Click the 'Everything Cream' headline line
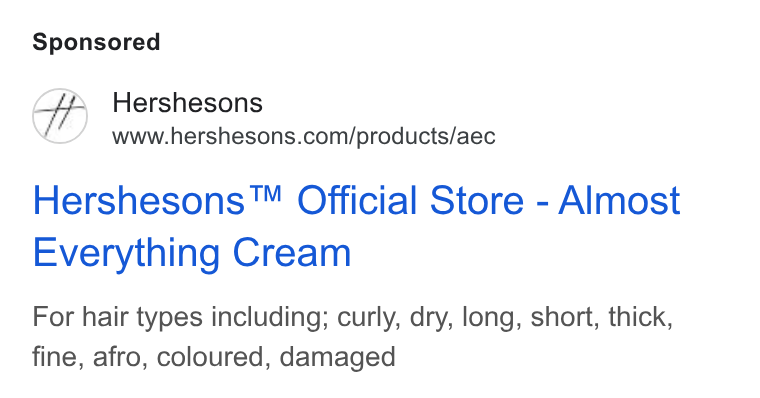 (x=192, y=253)
